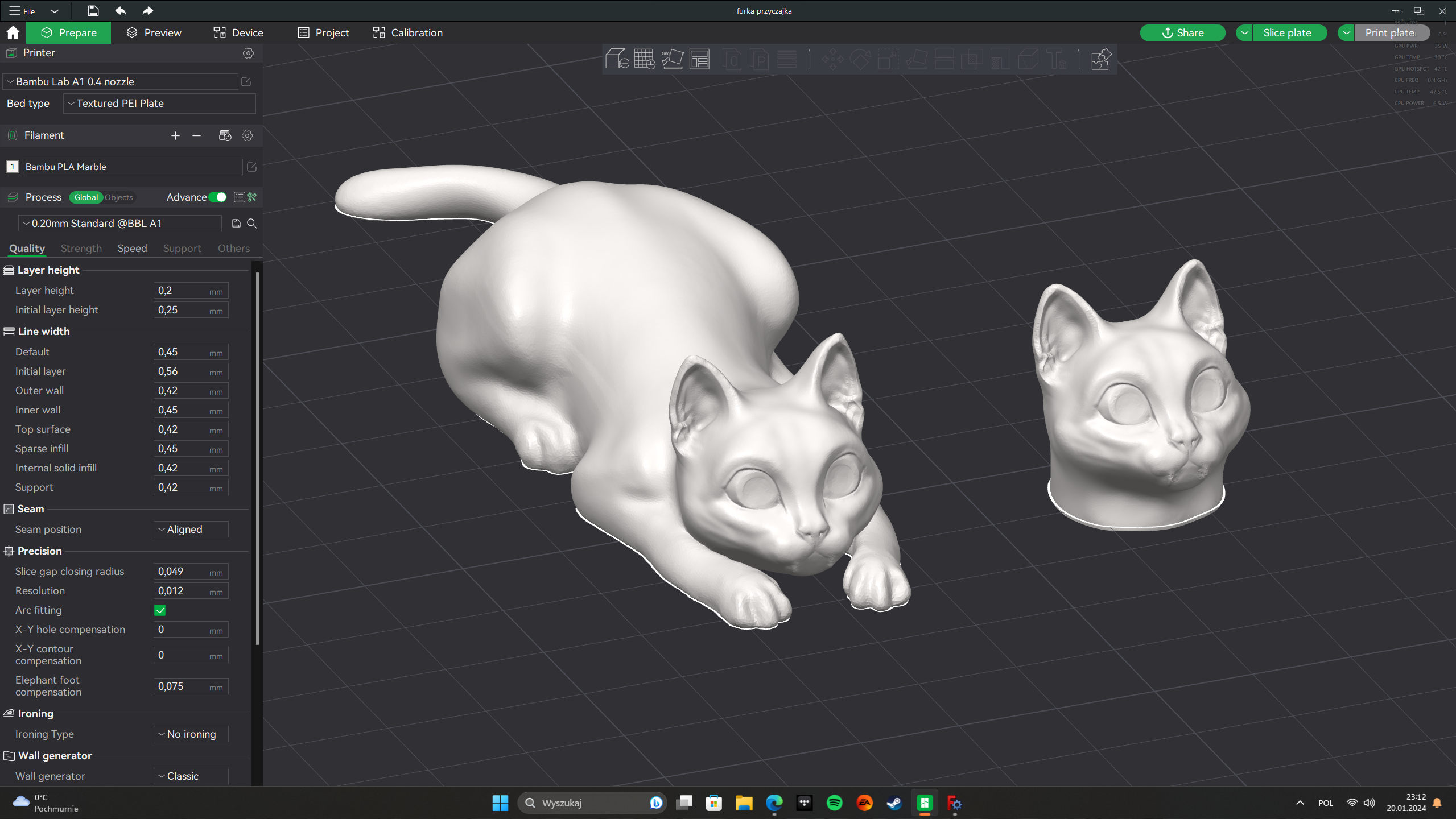Open the Bed type dropdown
Screen dimensions: 1456x819
click(159, 104)
